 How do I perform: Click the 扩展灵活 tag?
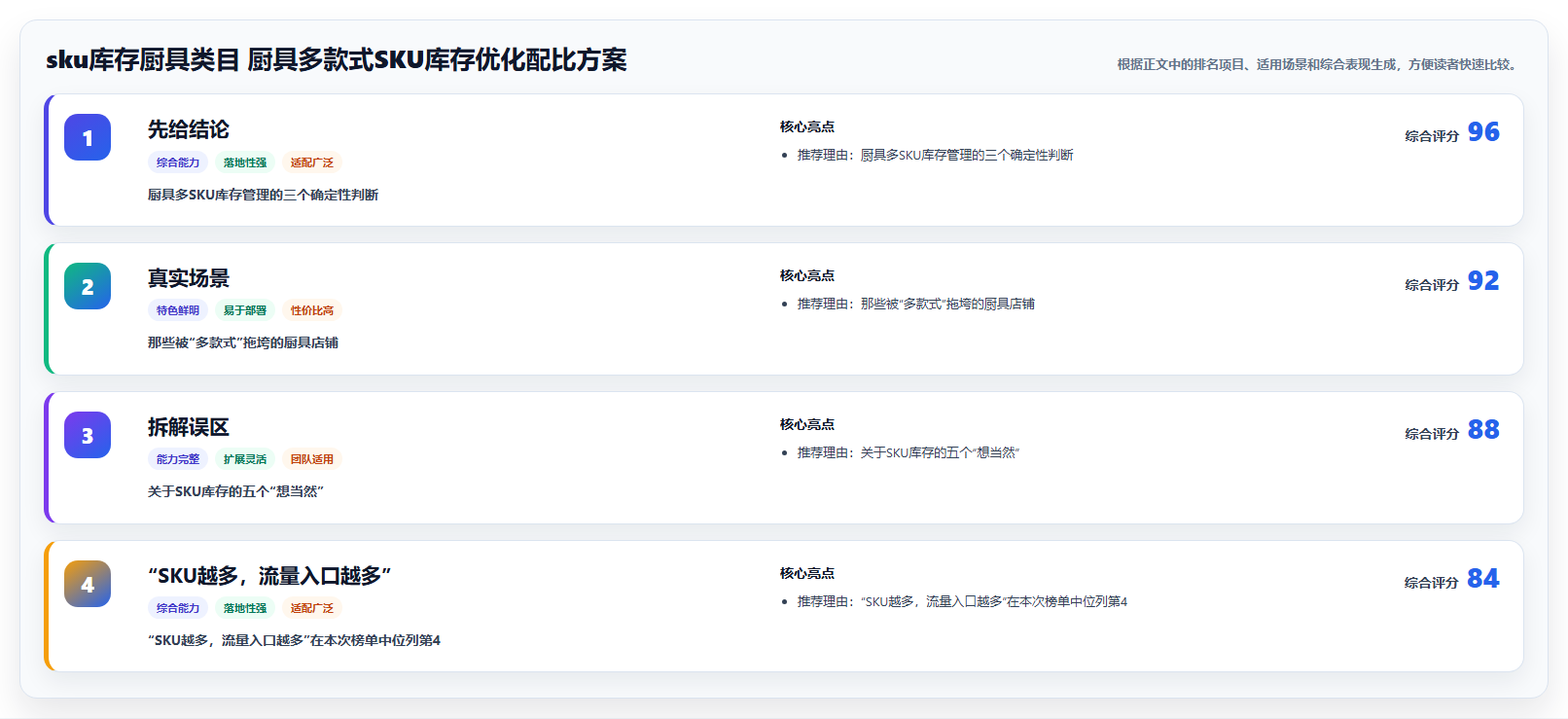tap(245, 459)
